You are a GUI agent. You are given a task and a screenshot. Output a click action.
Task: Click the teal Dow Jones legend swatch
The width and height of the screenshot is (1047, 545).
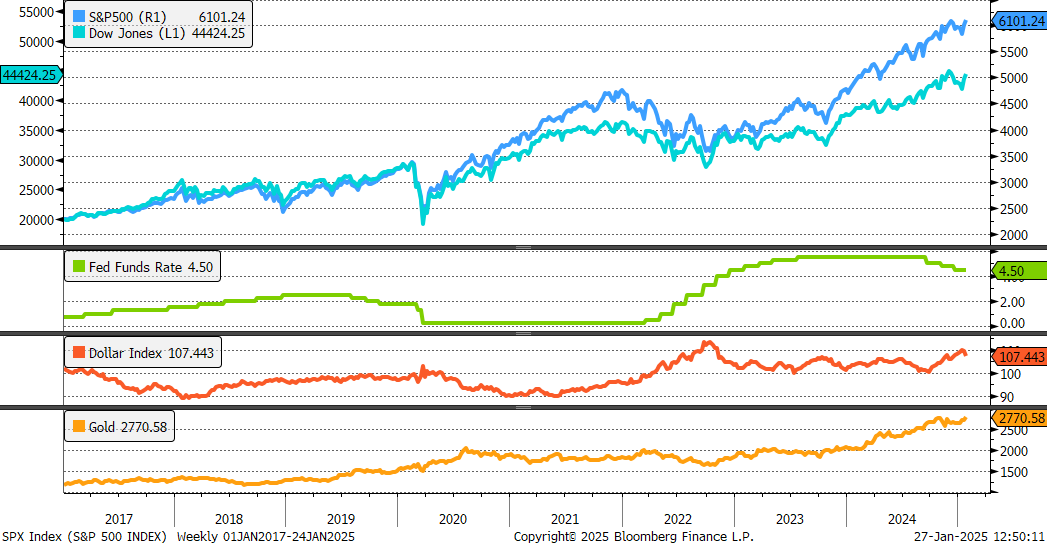(80, 33)
